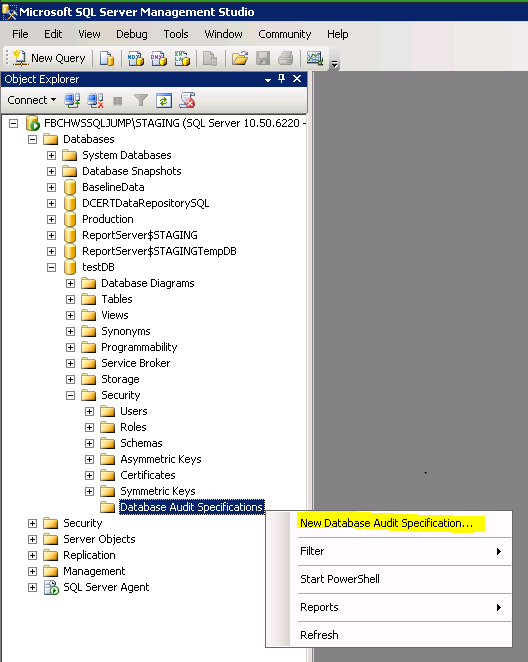Viewport: 528px width, 662px height.
Task: Select the Storage folder
Action: [x=120, y=379]
